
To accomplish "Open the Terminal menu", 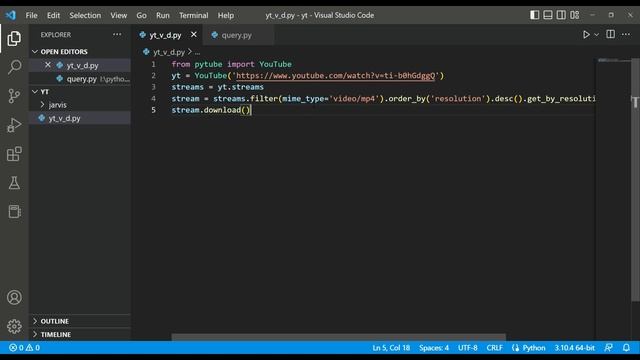I will 193,16.
